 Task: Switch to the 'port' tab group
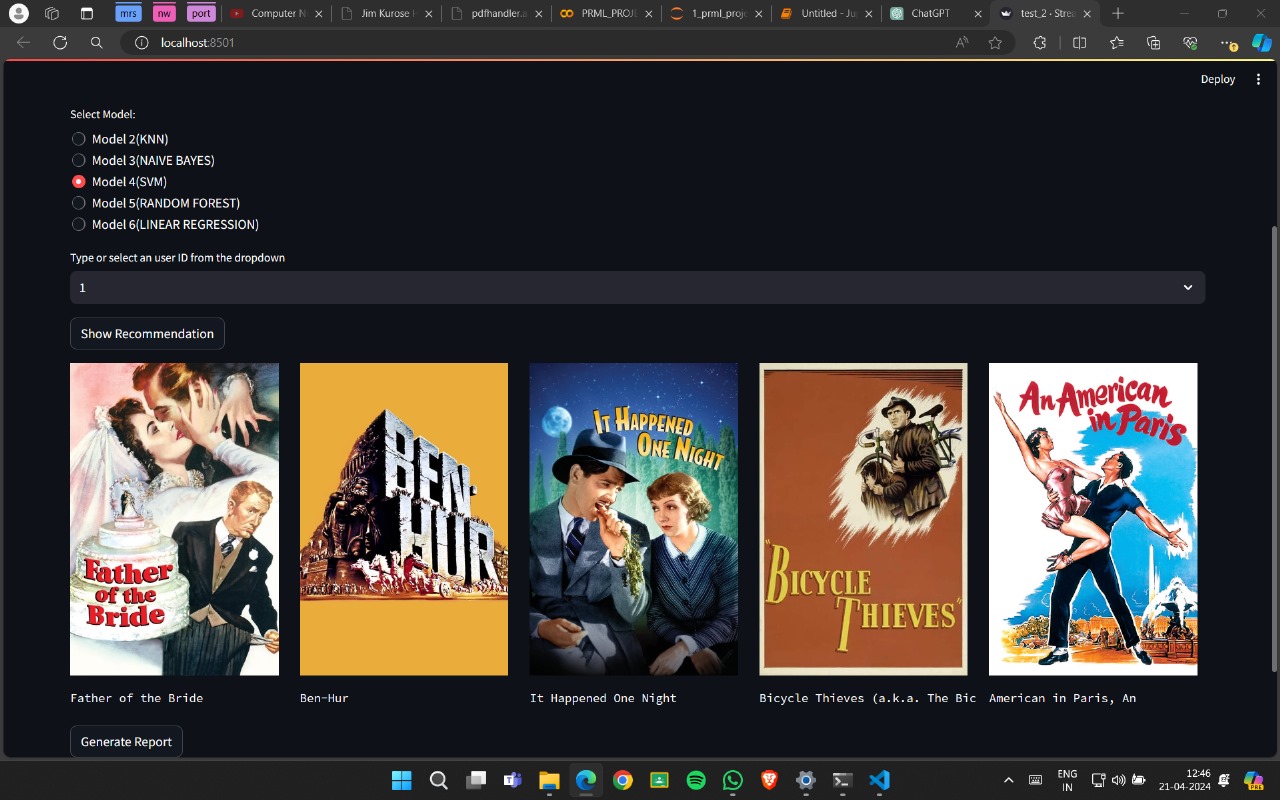[201, 14]
